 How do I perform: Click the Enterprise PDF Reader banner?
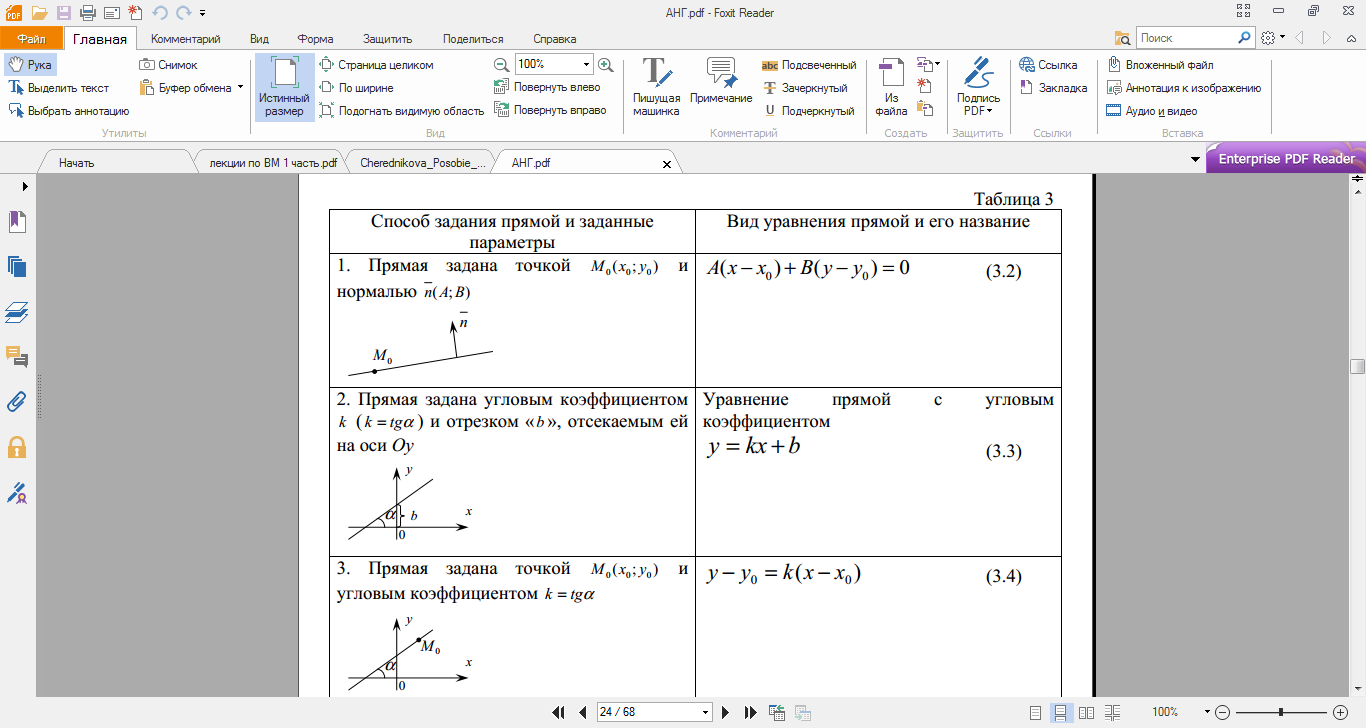point(1286,159)
